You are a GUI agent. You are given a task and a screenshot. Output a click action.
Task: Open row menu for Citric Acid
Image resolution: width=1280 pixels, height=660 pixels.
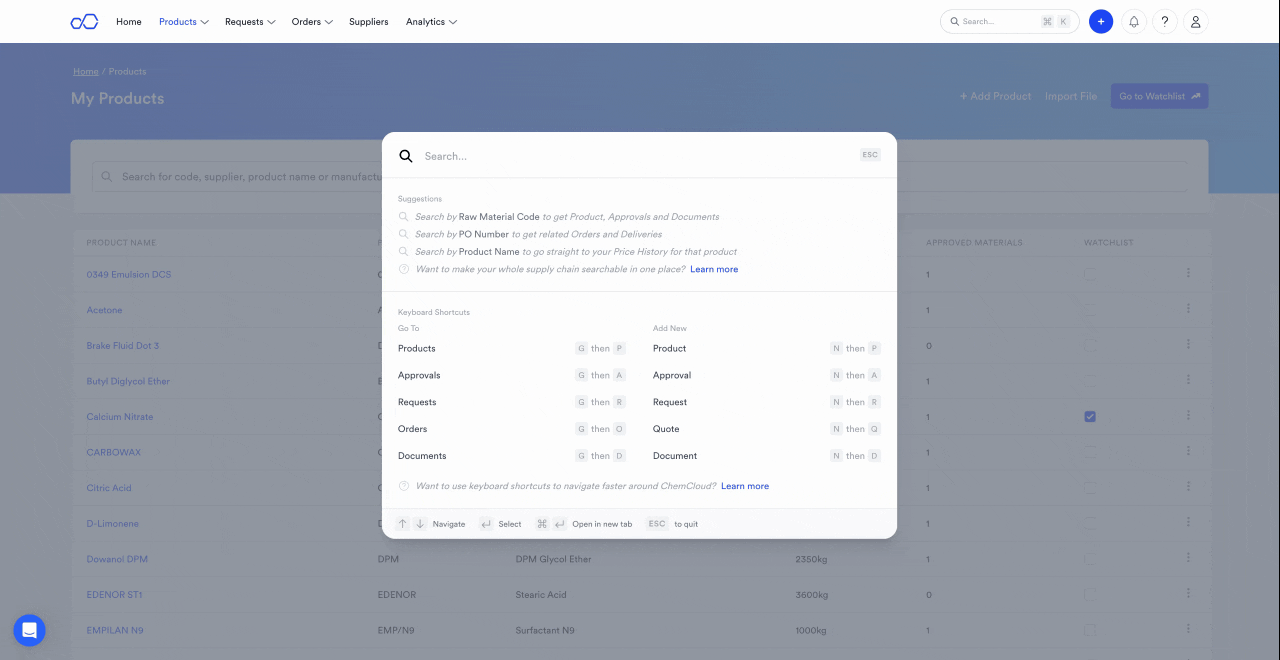click(1188, 487)
